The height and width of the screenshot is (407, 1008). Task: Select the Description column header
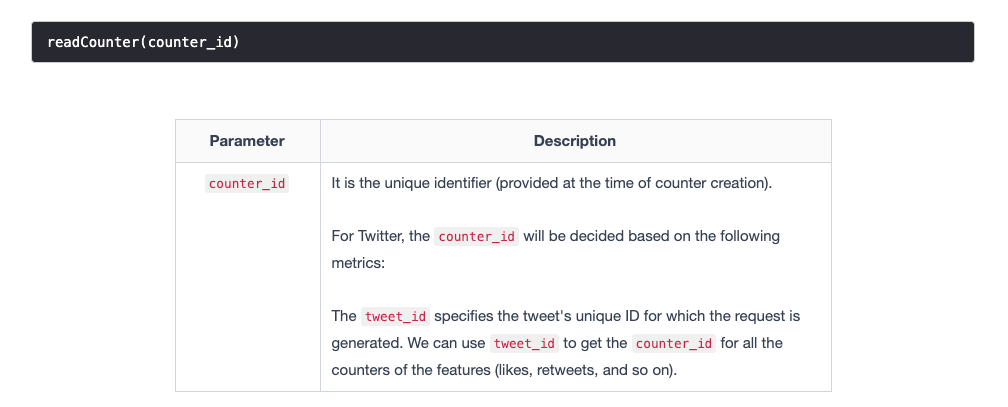(x=575, y=141)
